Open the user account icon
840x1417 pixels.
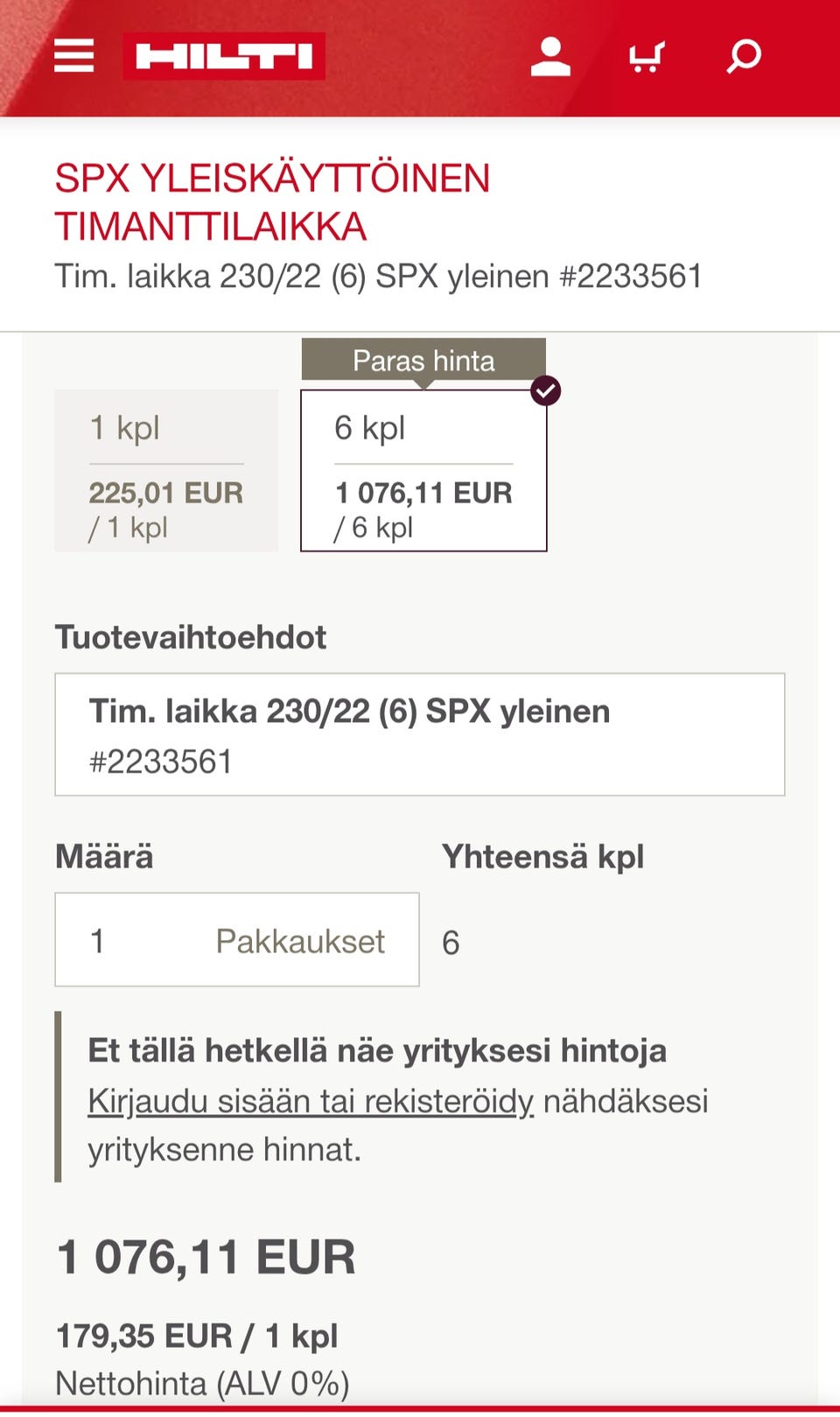click(550, 57)
